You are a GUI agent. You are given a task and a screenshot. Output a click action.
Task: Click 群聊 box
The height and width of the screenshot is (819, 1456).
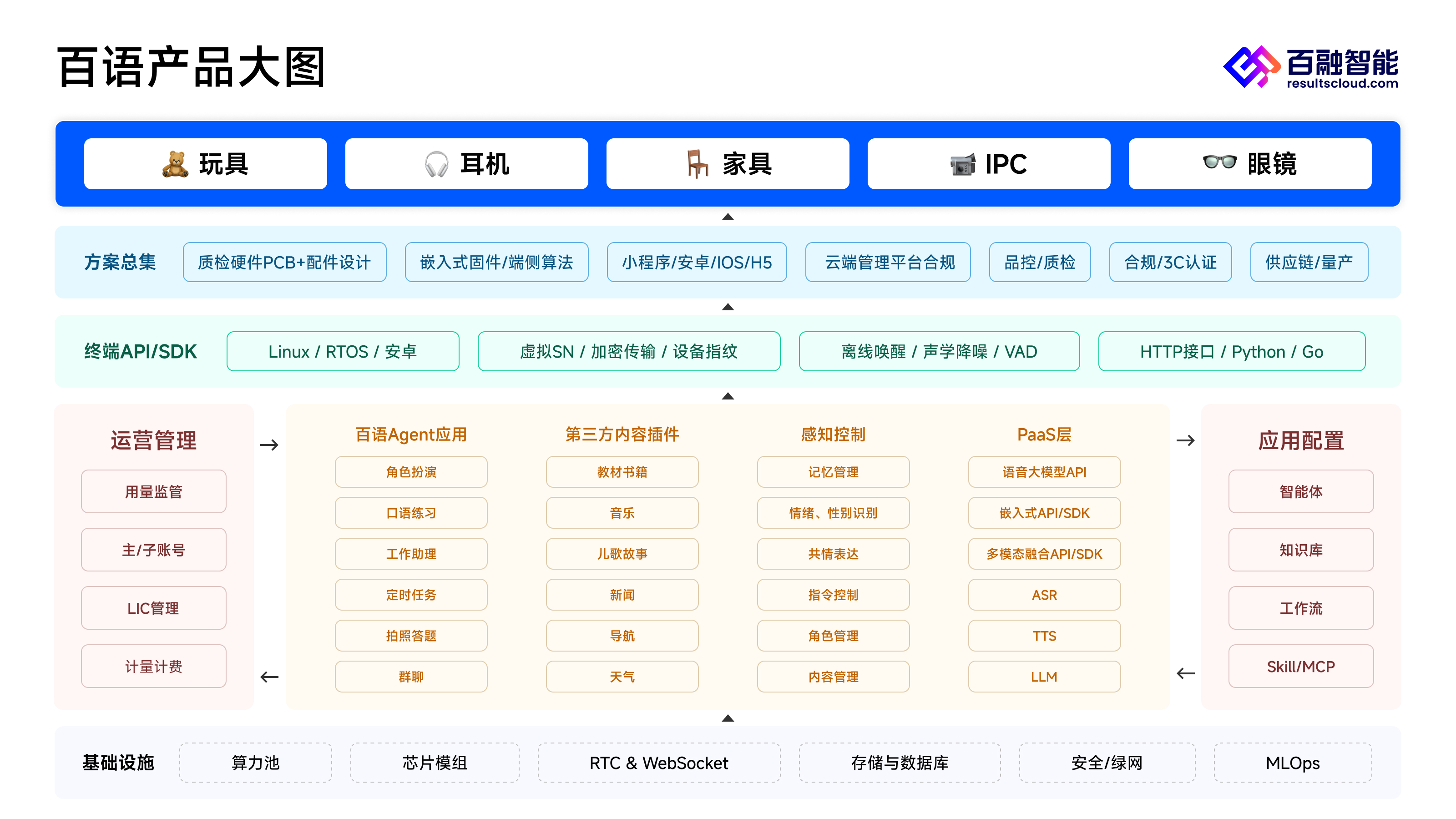click(411, 677)
